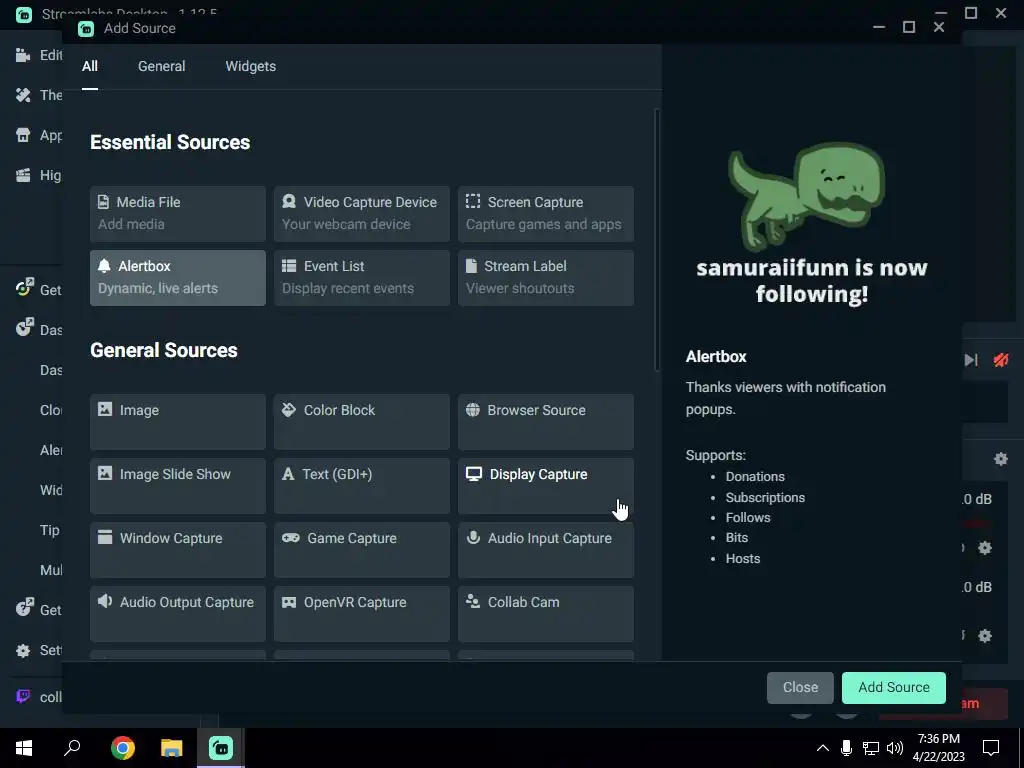Viewport: 1024px width, 768px height.
Task: Click the Twitch account icon
Action: (23, 696)
